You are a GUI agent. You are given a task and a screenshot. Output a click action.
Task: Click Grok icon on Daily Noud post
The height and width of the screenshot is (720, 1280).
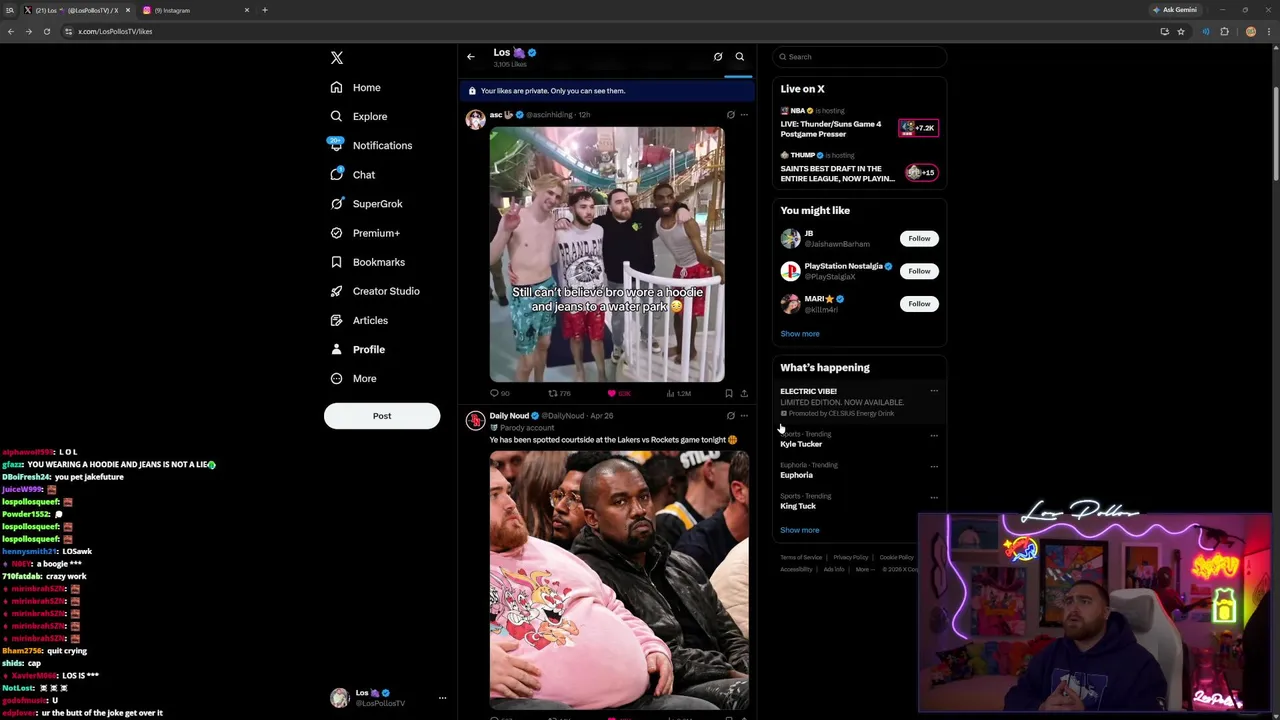730,416
